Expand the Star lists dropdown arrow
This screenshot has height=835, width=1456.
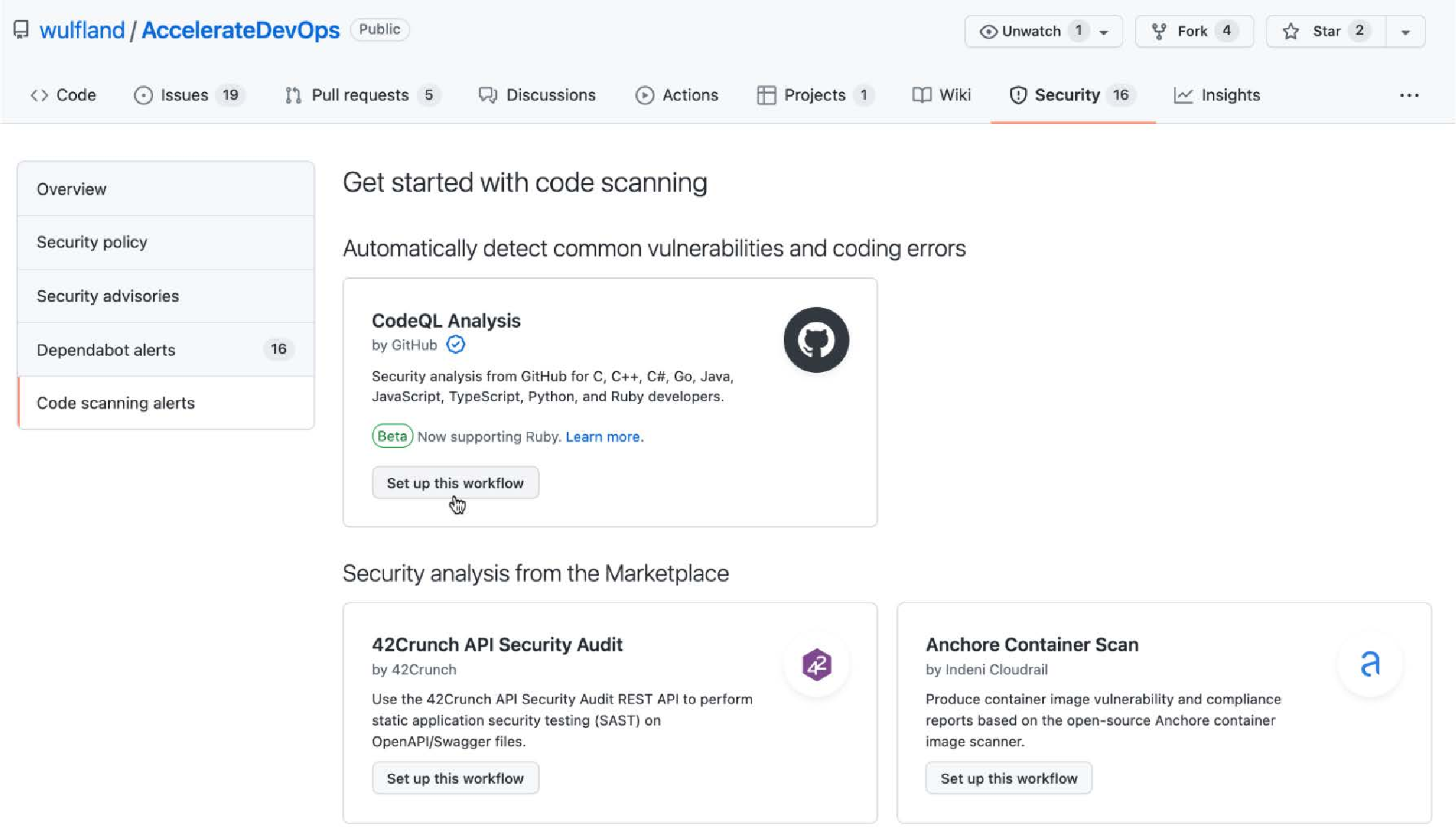[1405, 32]
